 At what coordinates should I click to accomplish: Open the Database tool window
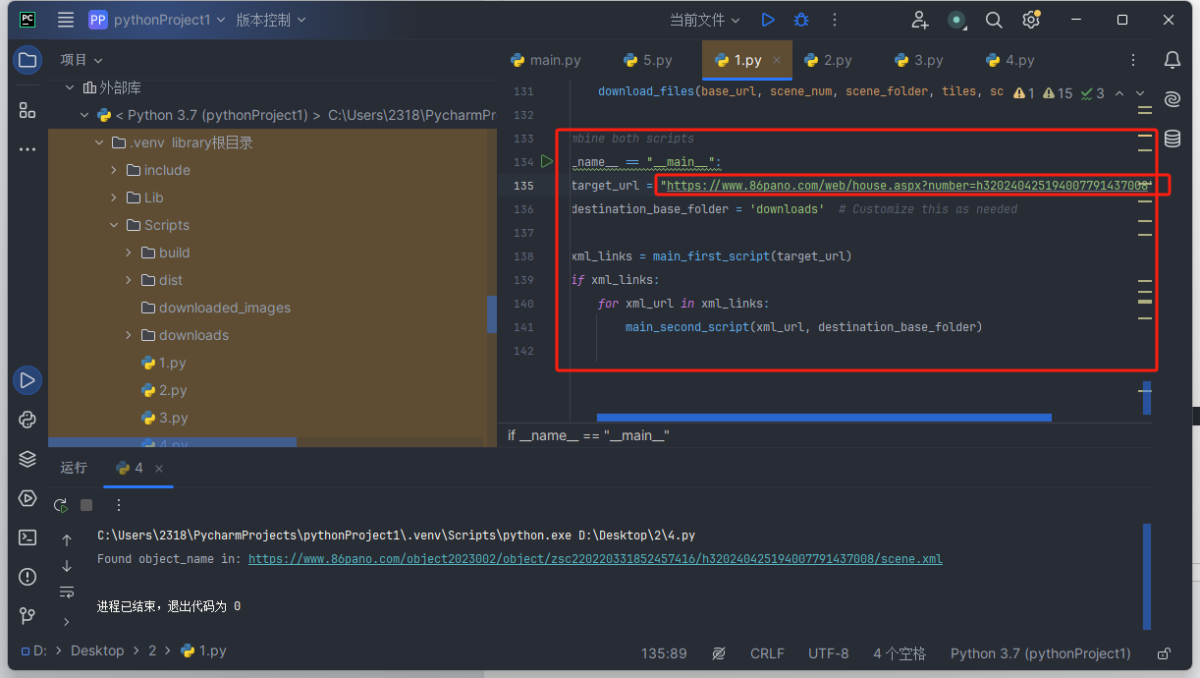(x=1172, y=139)
